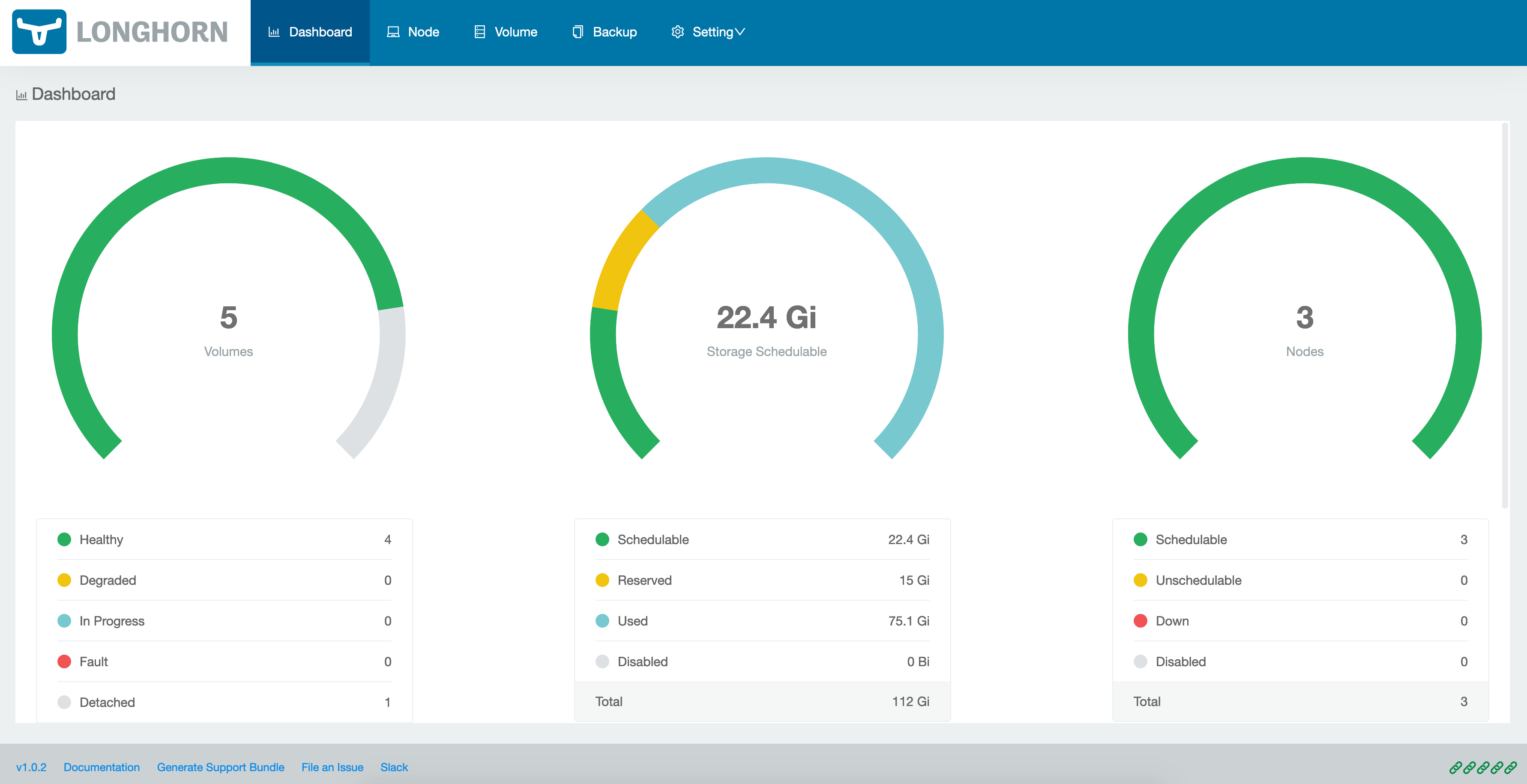This screenshot has height=784, width=1527.
Task: Select the Detached volumes row
Action: (x=224, y=702)
